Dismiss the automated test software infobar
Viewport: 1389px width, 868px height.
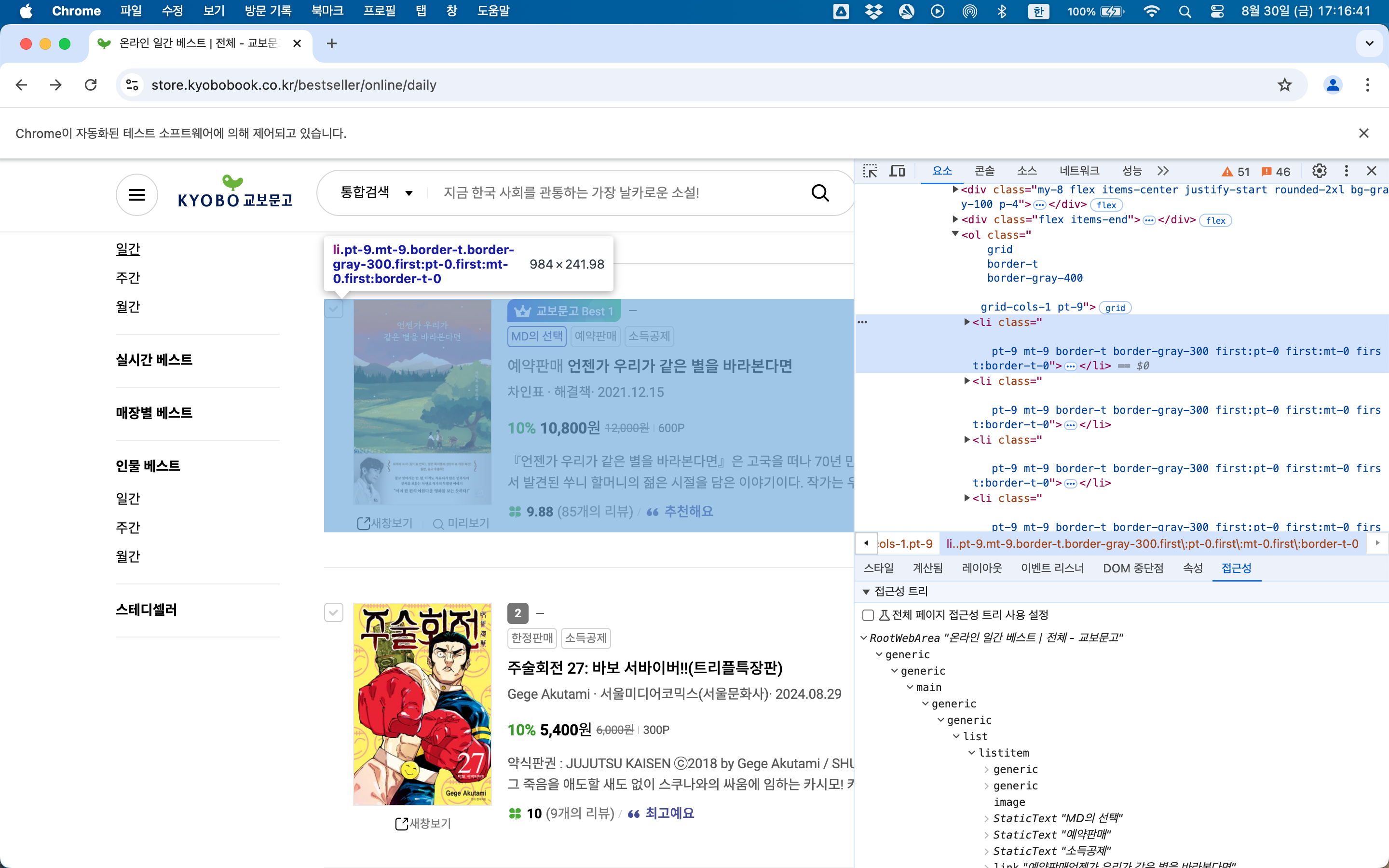coord(1364,133)
